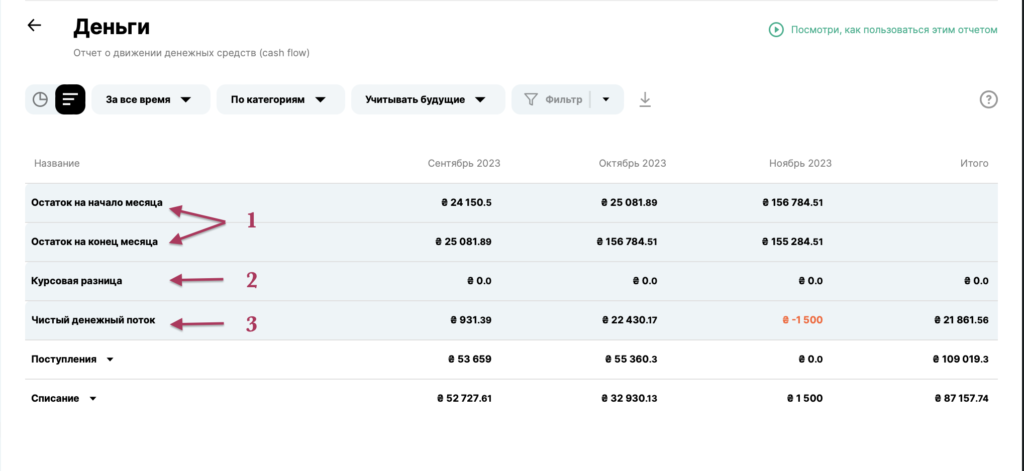Select the list view icon
Screen dimensions: 1024x471
point(71,100)
